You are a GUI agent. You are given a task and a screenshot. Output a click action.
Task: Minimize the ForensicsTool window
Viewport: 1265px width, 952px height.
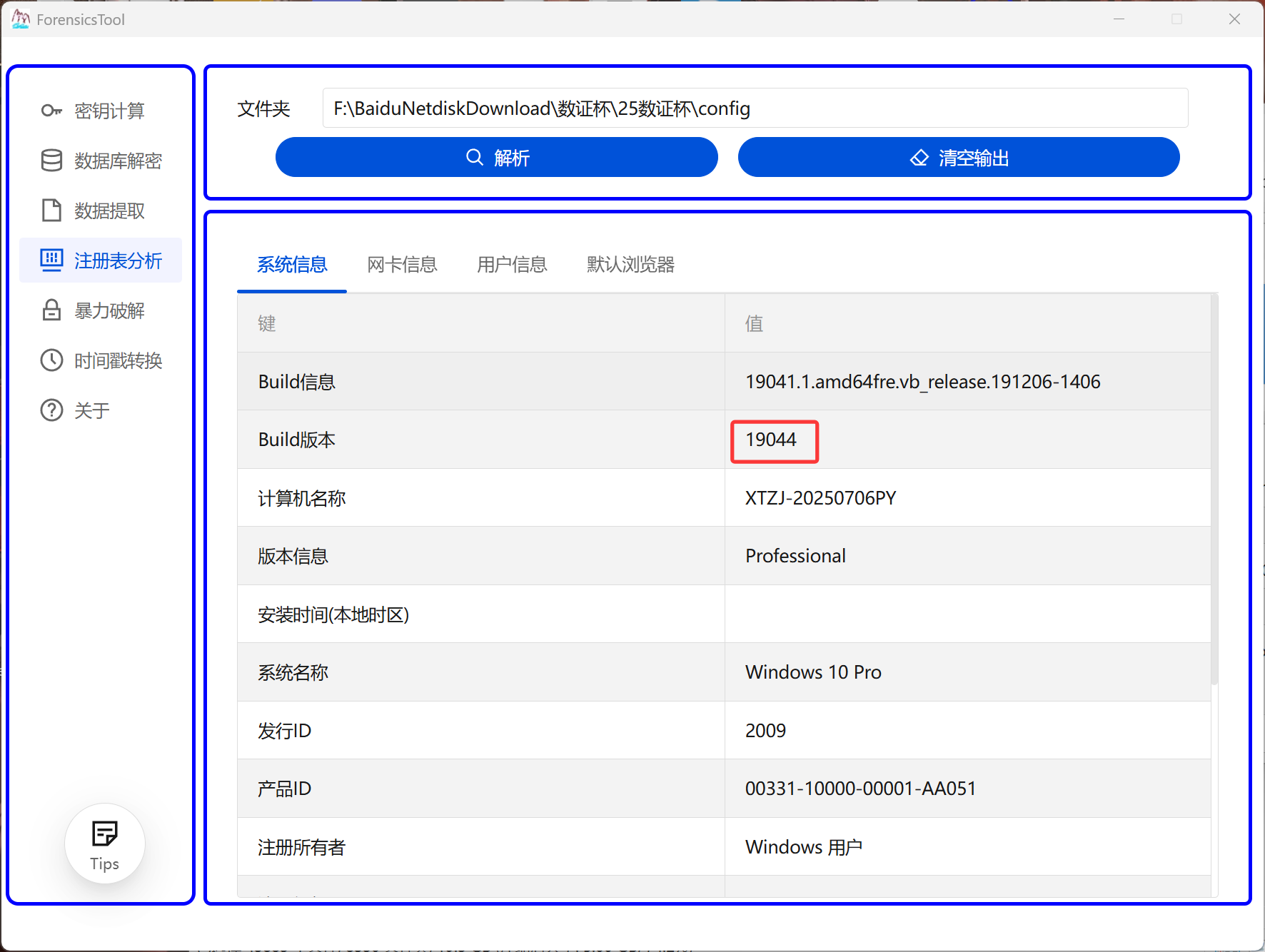(1119, 19)
